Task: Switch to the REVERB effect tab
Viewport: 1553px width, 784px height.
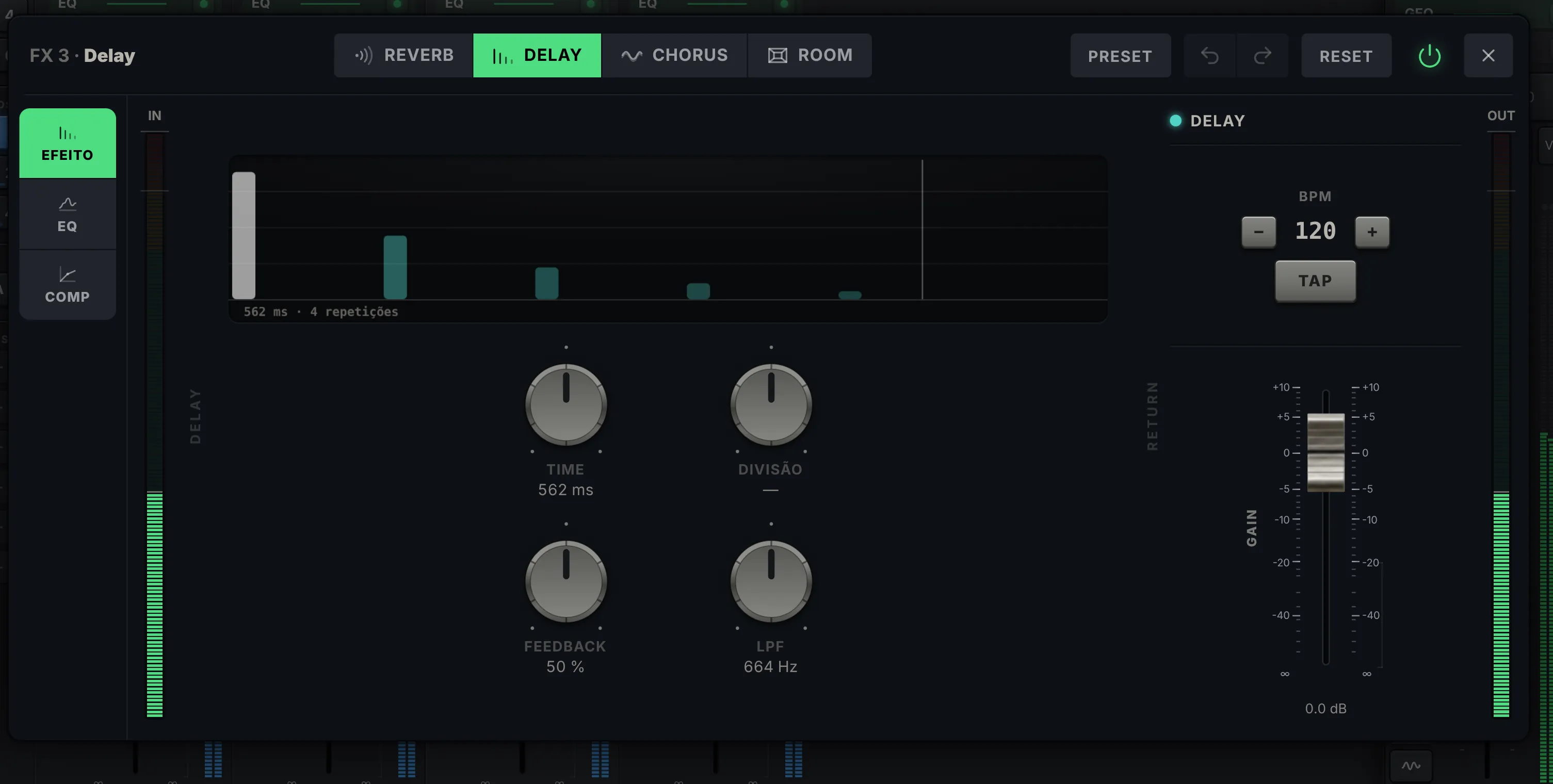Action: click(x=403, y=55)
